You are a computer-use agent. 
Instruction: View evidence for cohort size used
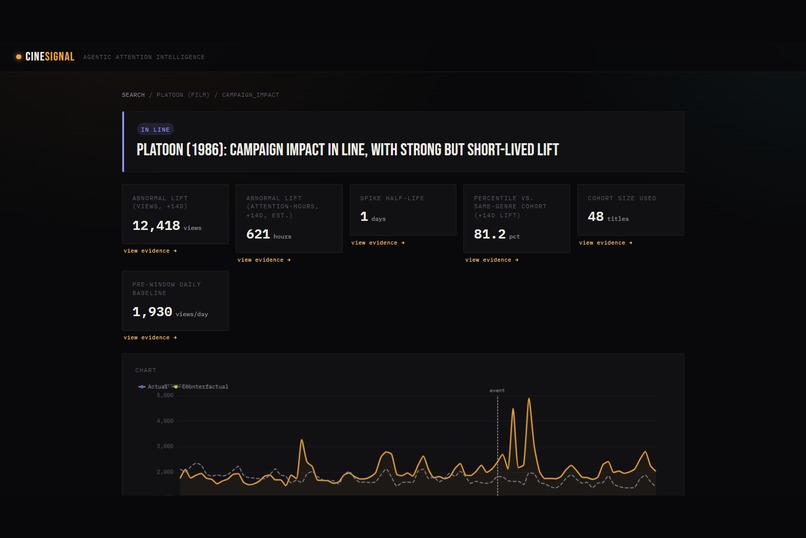[606, 243]
